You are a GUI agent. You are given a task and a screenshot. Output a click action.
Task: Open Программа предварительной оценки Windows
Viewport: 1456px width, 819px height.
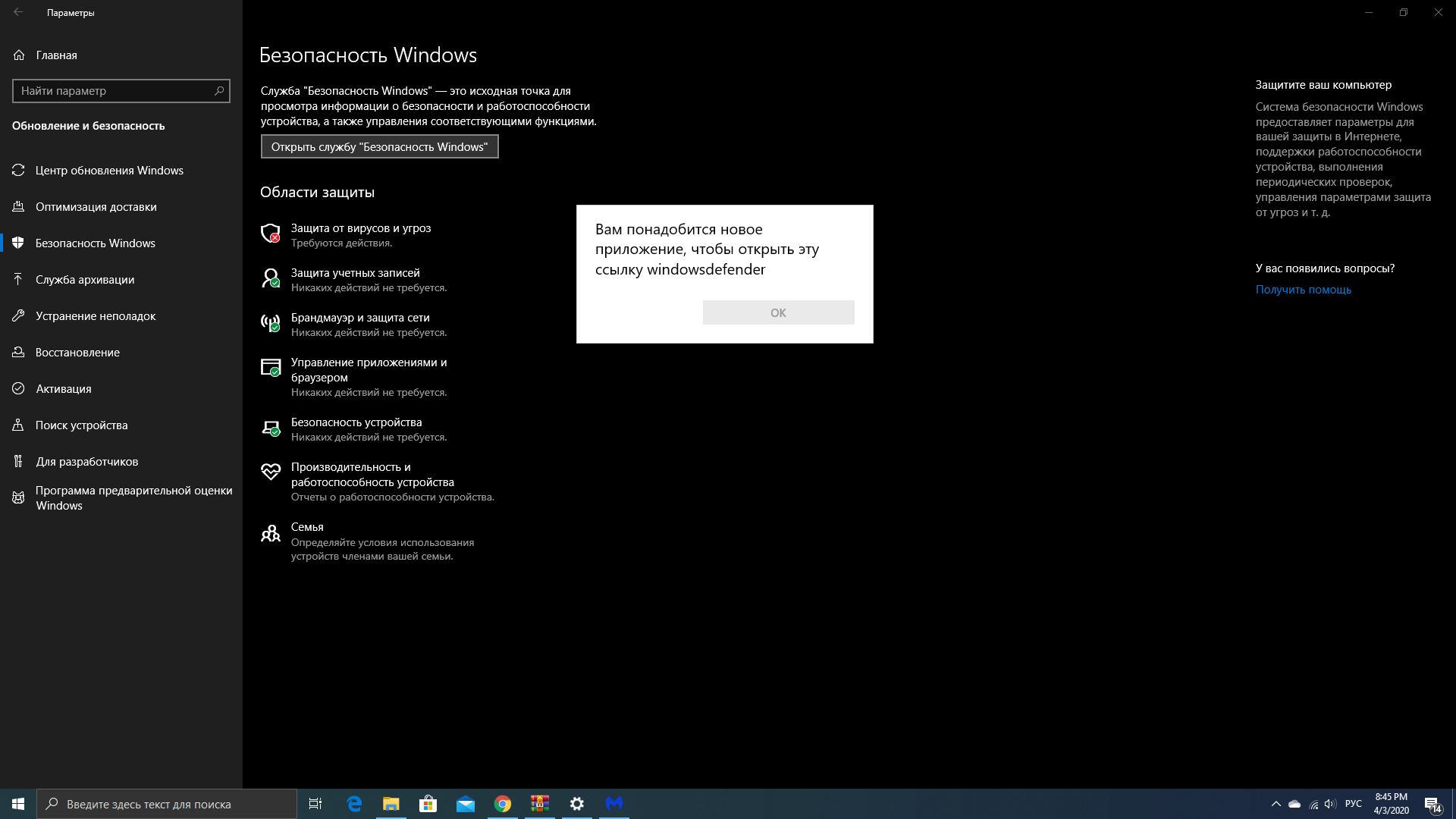click(x=121, y=498)
